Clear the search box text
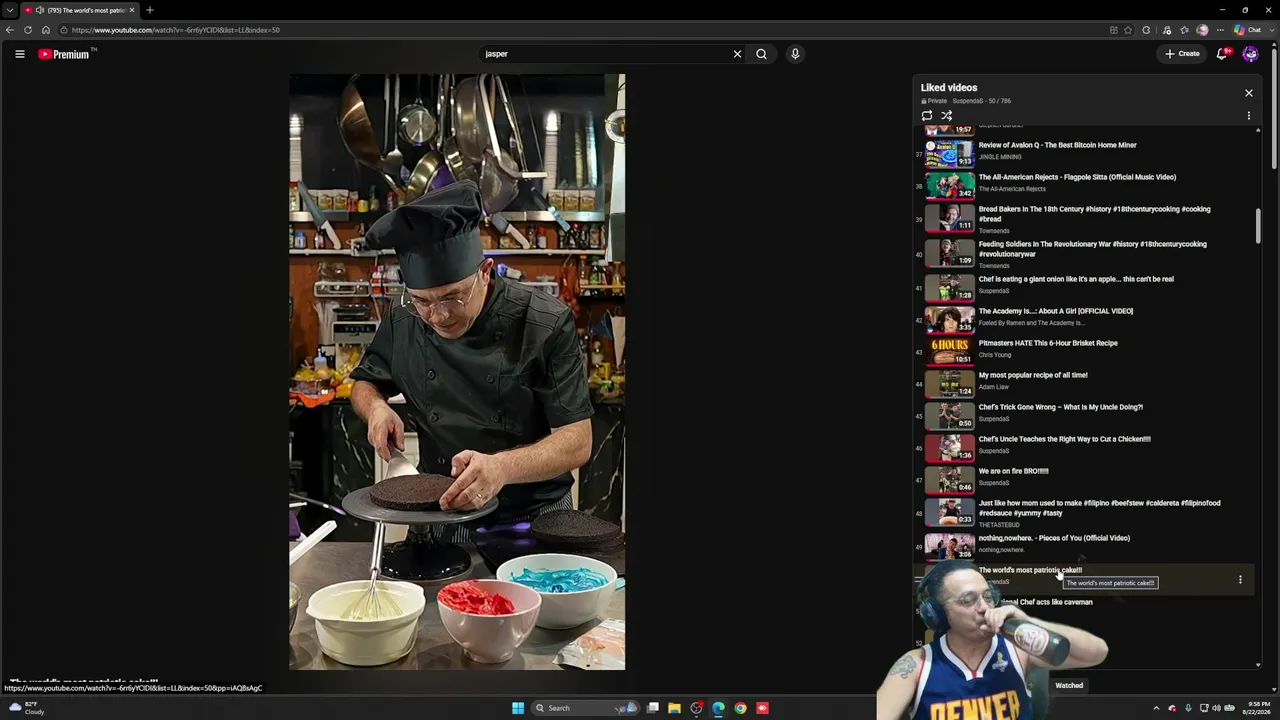1280x720 pixels. point(738,54)
